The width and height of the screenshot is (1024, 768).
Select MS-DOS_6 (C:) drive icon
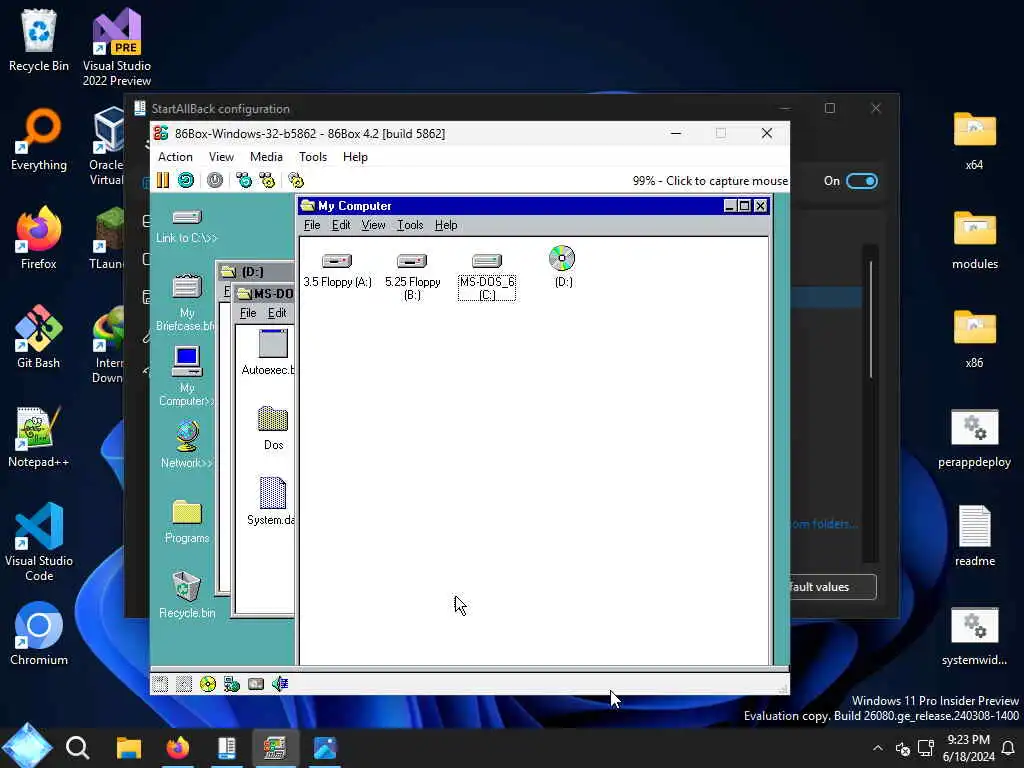coord(487,277)
